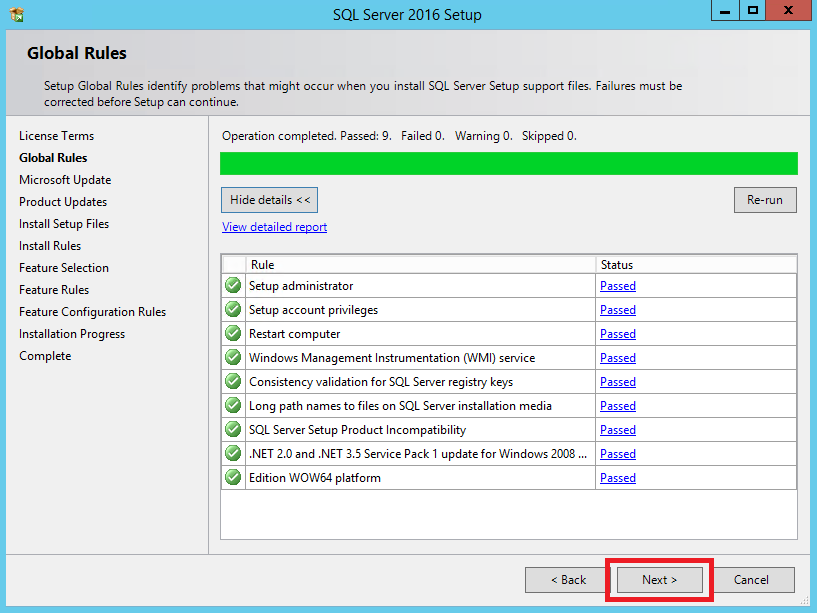The image size is (817, 613).
Task: Maximize the SQL Server 2016 Setup window
Action: coord(752,10)
